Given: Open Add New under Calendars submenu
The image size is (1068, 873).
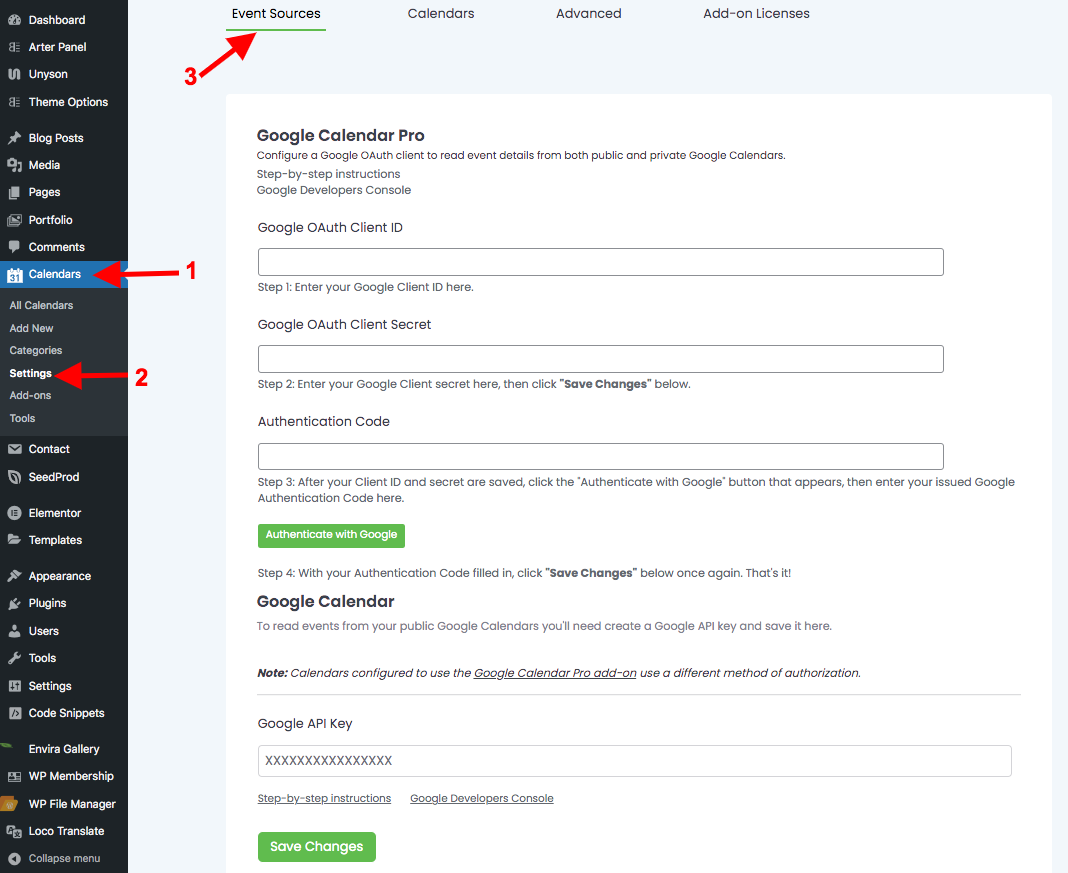Looking at the screenshot, I should click(32, 328).
